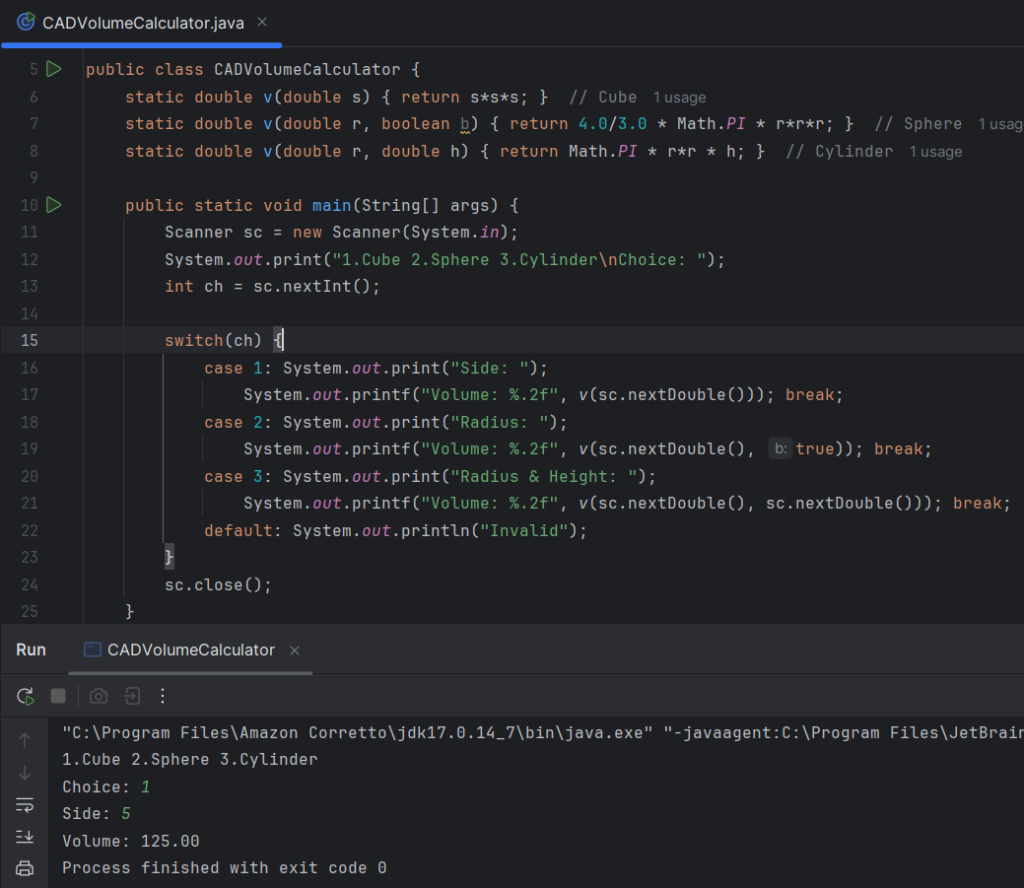The width and height of the screenshot is (1024, 888).
Task: Close the CADVolumeCalculator.java editor tab
Action: click(x=264, y=23)
